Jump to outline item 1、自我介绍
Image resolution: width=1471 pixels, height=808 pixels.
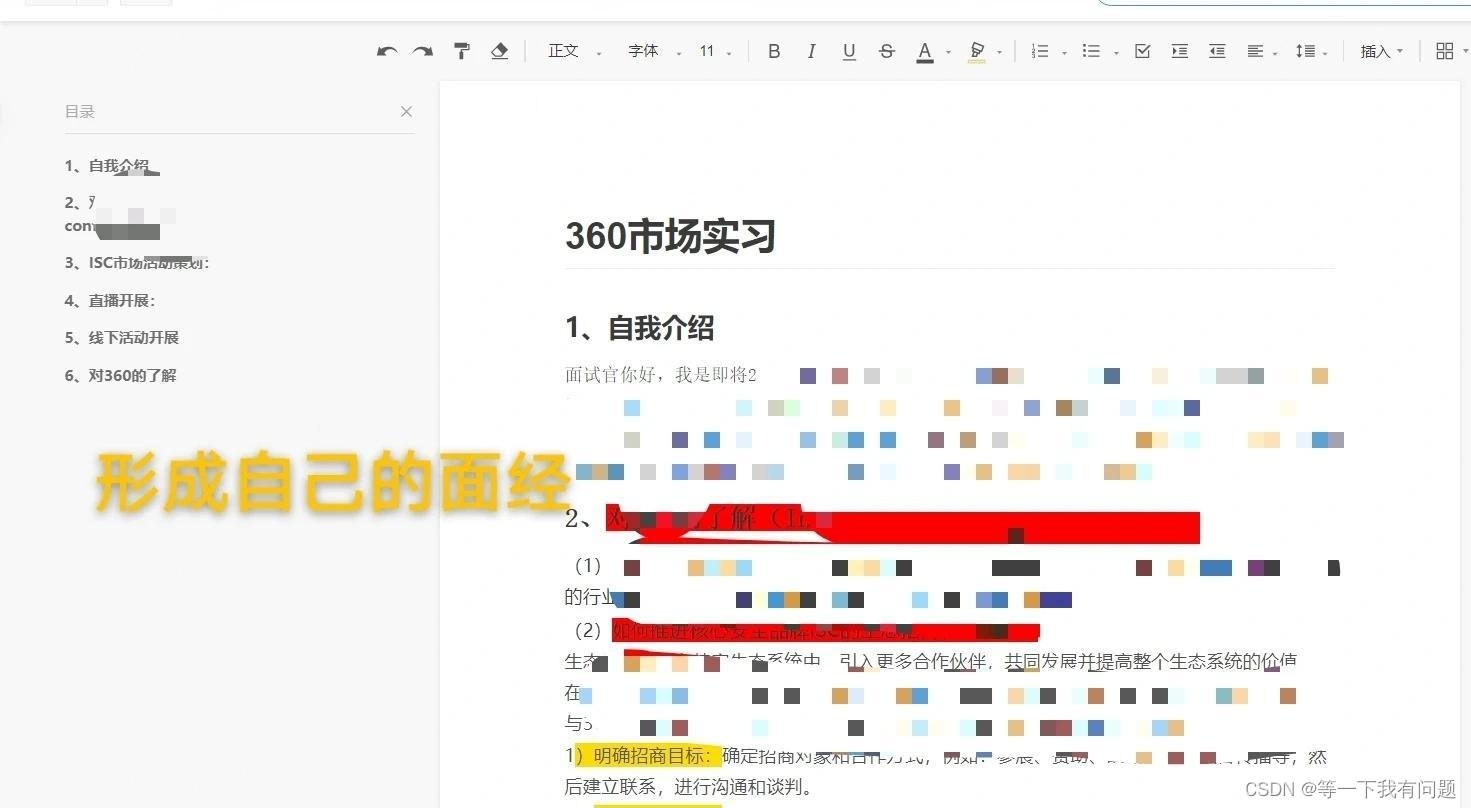[107, 166]
